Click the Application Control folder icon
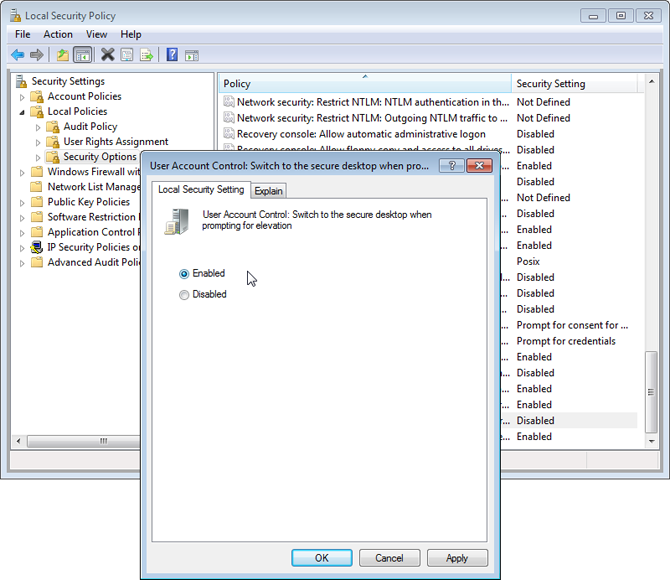670x580 pixels. pos(37,232)
